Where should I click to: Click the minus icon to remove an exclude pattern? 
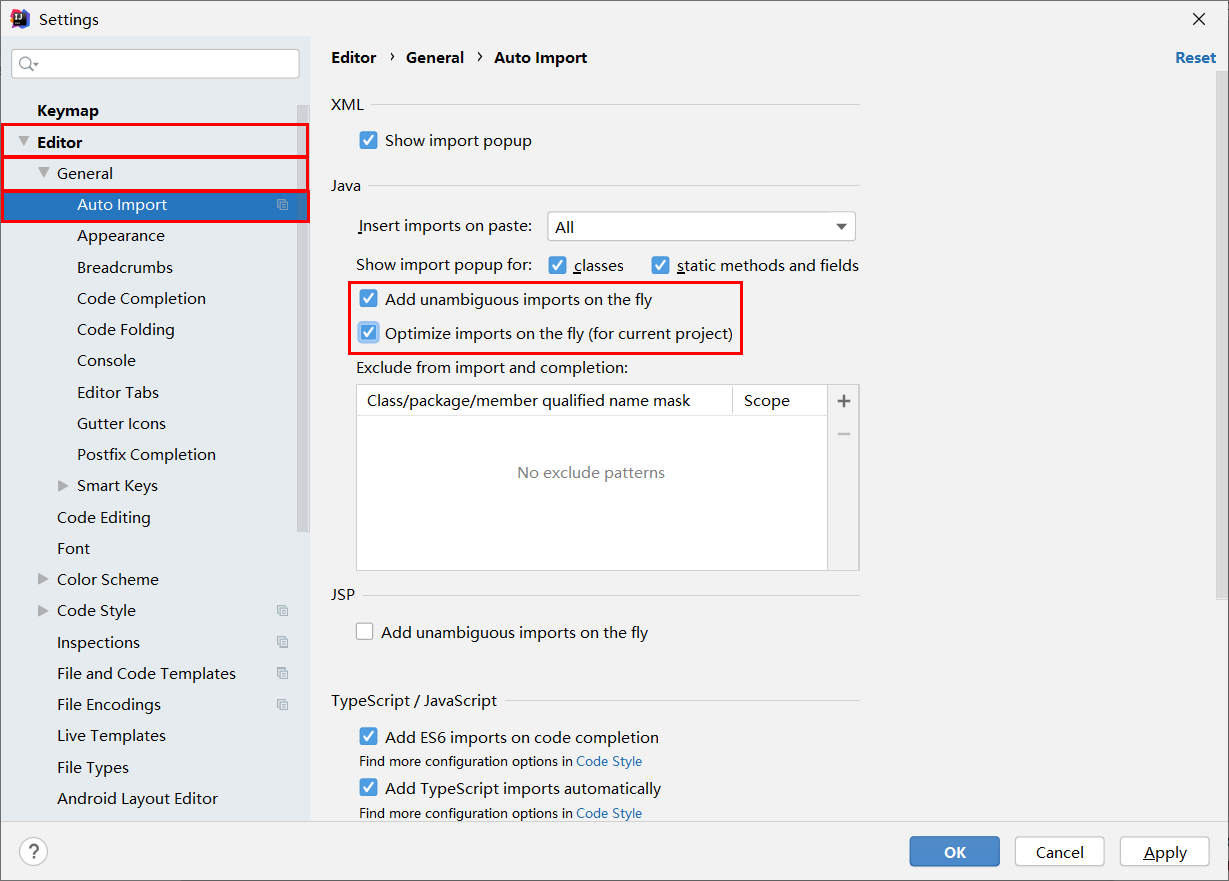[x=844, y=434]
